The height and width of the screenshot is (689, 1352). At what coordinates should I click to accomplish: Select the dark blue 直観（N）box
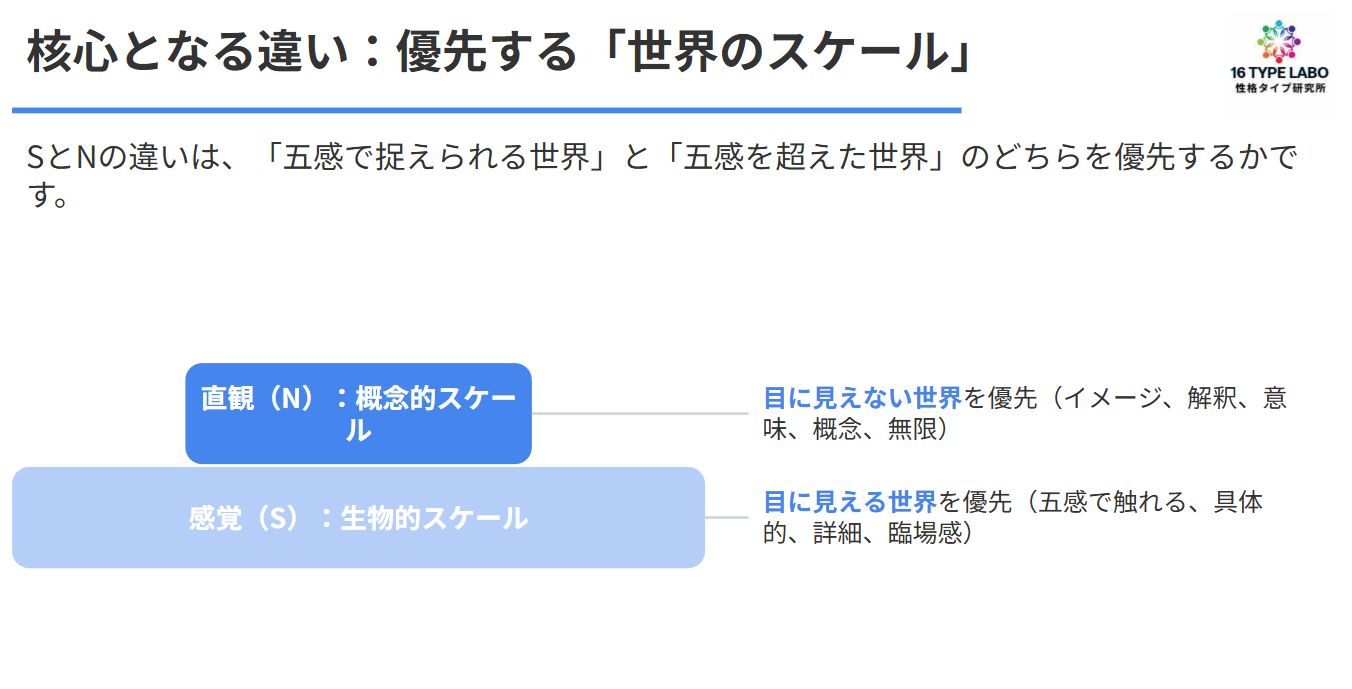[x=358, y=414]
